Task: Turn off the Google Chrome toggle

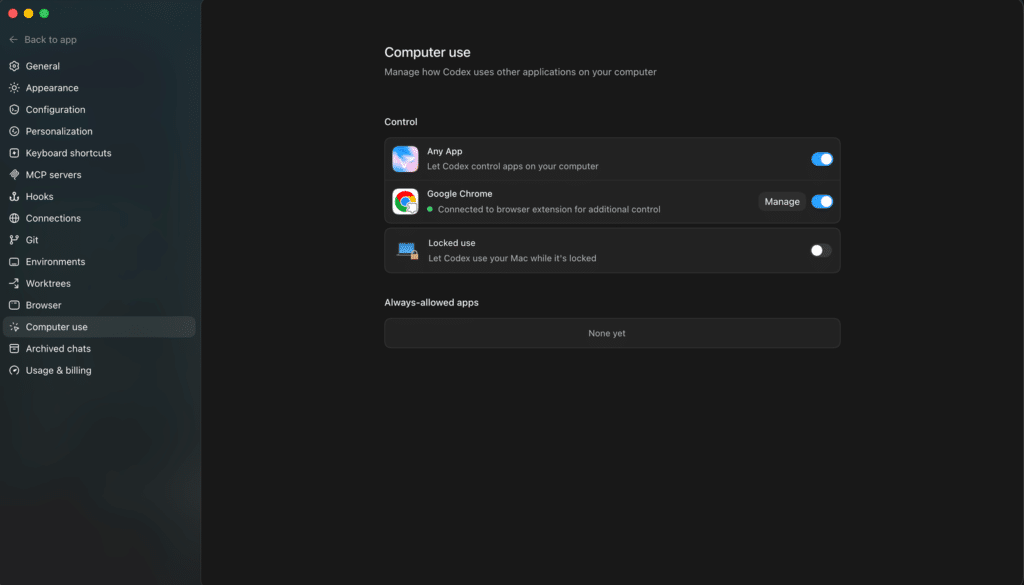Action: [822, 202]
